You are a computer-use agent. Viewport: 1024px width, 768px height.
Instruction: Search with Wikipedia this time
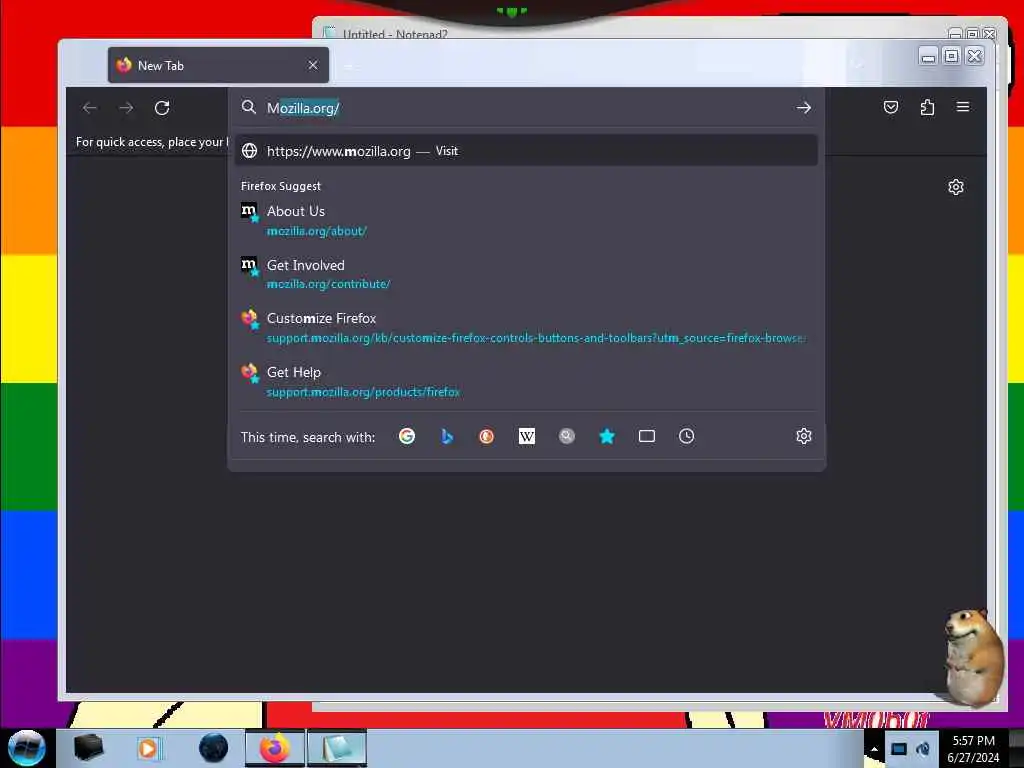(526, 436)
